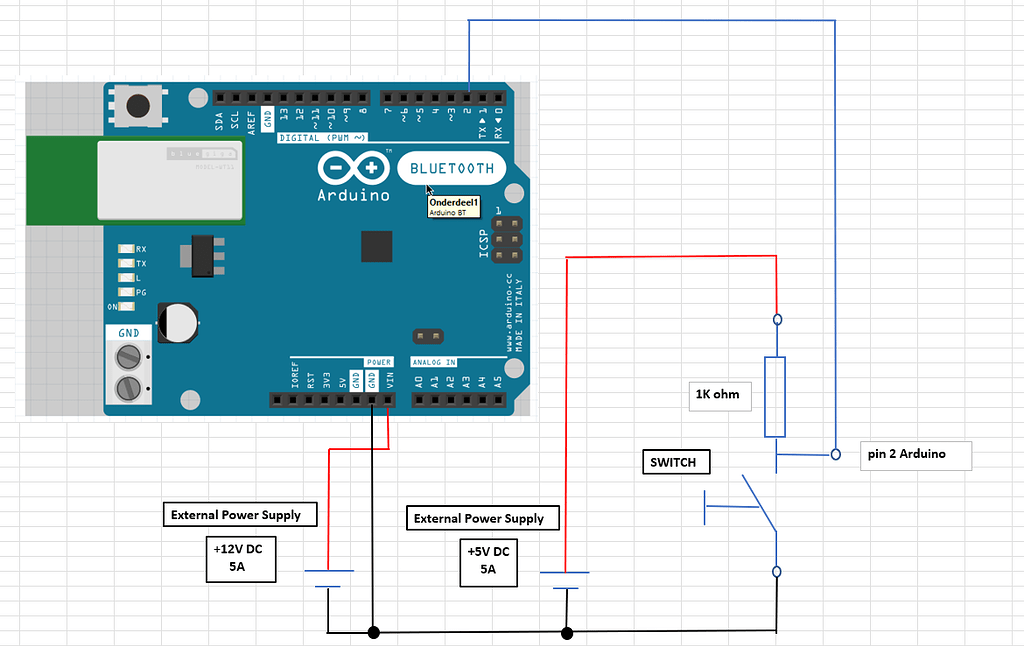This screenshot has height=646, width=1024.
Task: Click the "External Power Supply" label above 12V
Action: tap(240, 514)
